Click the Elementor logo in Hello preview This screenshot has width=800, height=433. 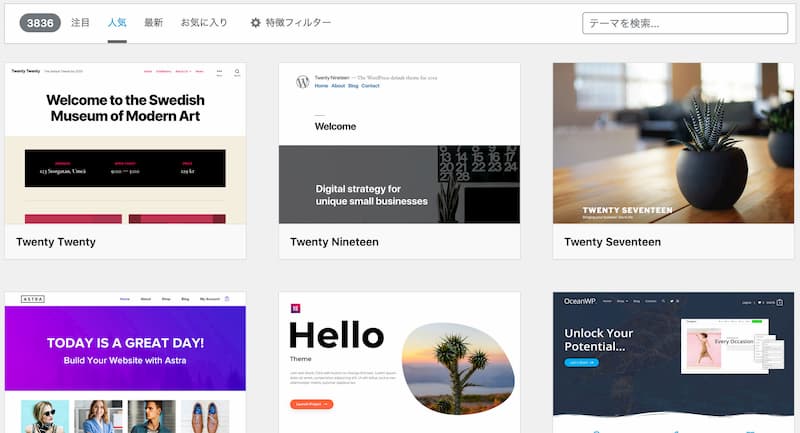295,308
